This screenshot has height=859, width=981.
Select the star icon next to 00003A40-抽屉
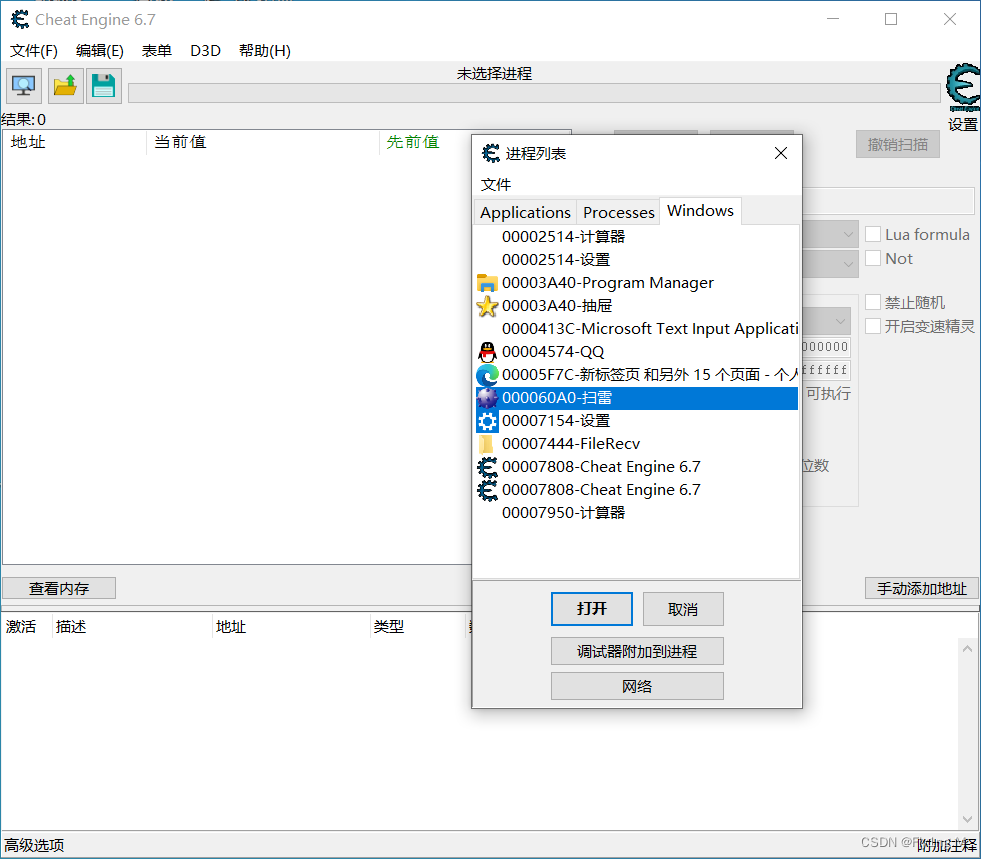pyautogui.click(x=487, y=305)
